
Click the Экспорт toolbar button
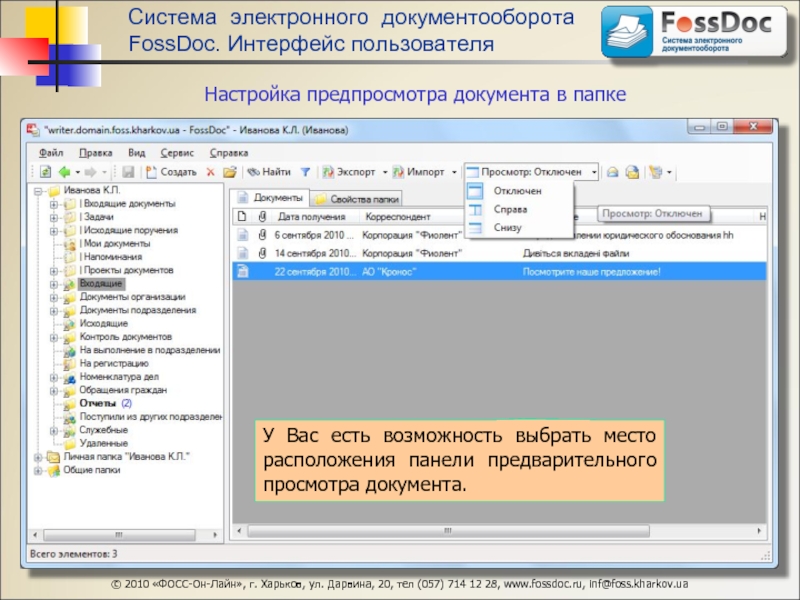point(349,172)
